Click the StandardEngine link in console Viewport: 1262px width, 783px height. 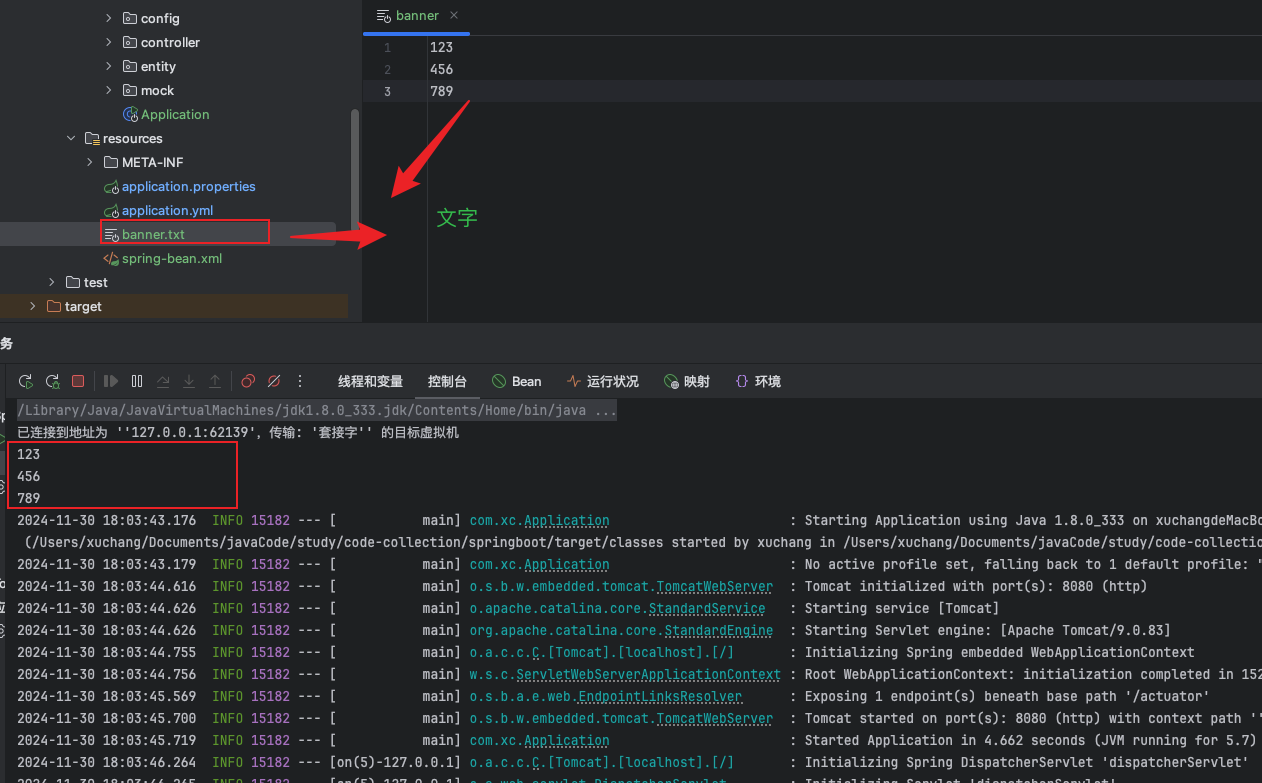click(x=719, y=630)
